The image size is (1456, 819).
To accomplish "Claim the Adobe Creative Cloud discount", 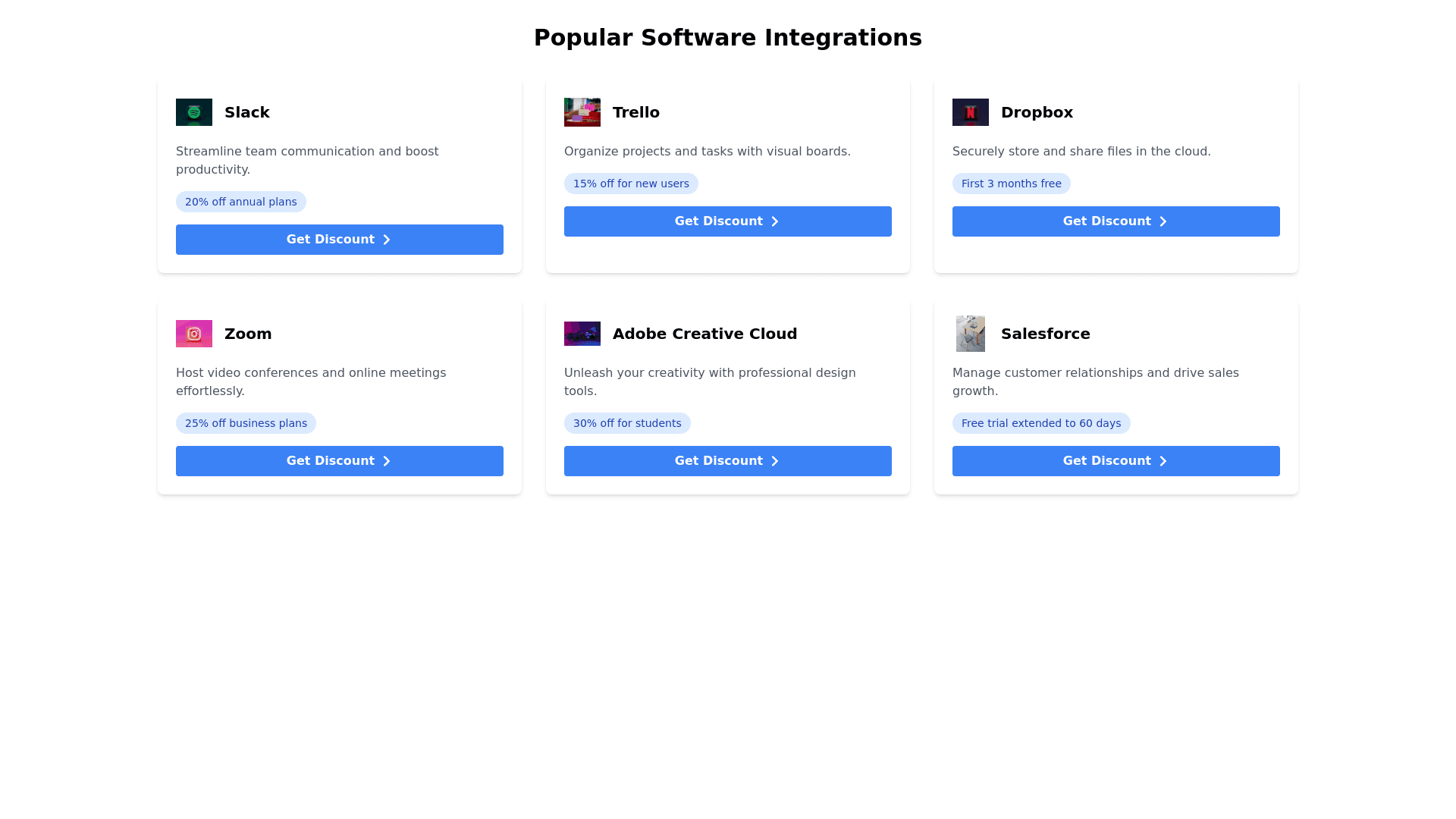I will pyautogui.click(x=727, y=461).
